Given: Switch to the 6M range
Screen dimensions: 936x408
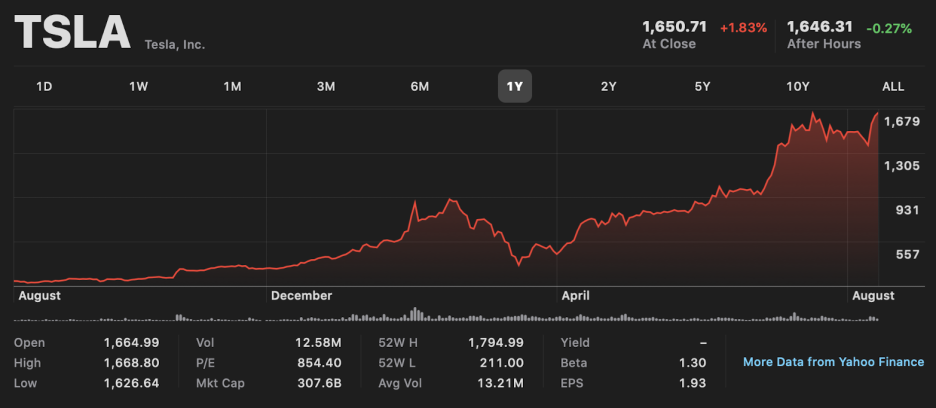Looking at the screenshot, I should coord(420,87).
